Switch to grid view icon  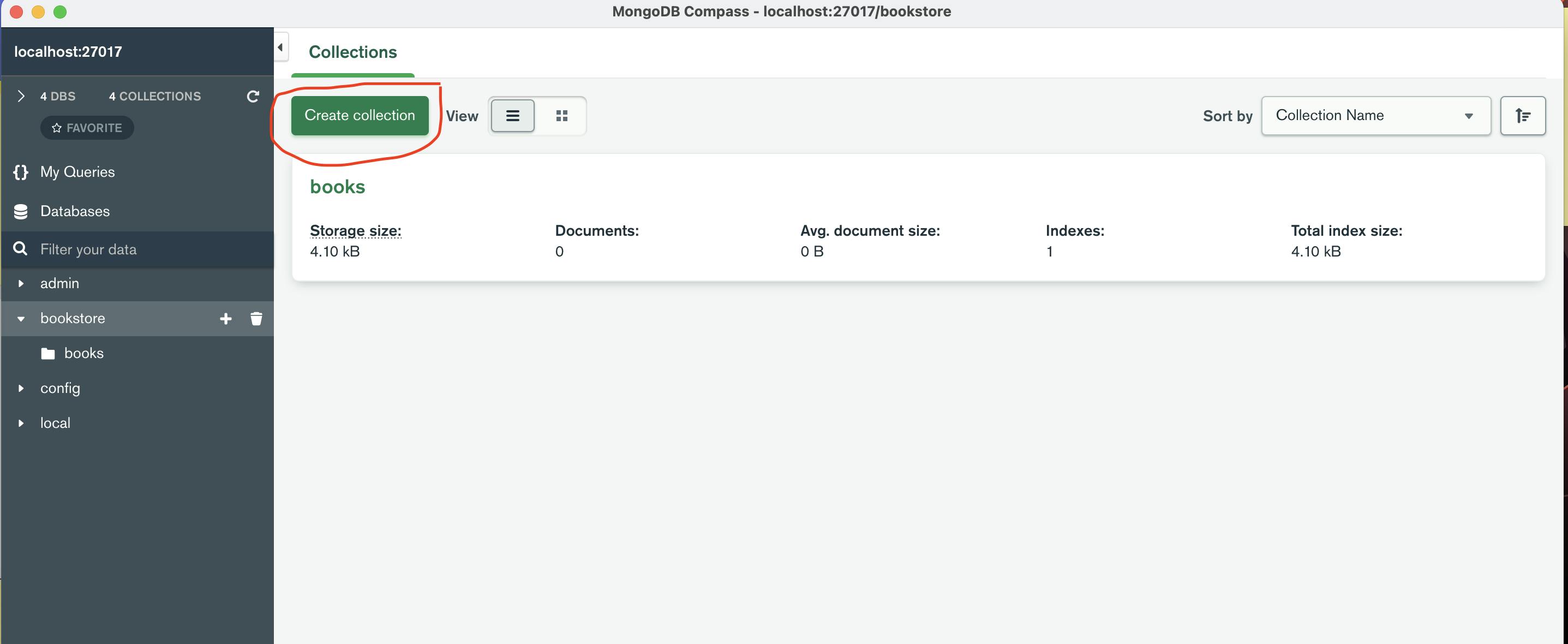[562, 116]
